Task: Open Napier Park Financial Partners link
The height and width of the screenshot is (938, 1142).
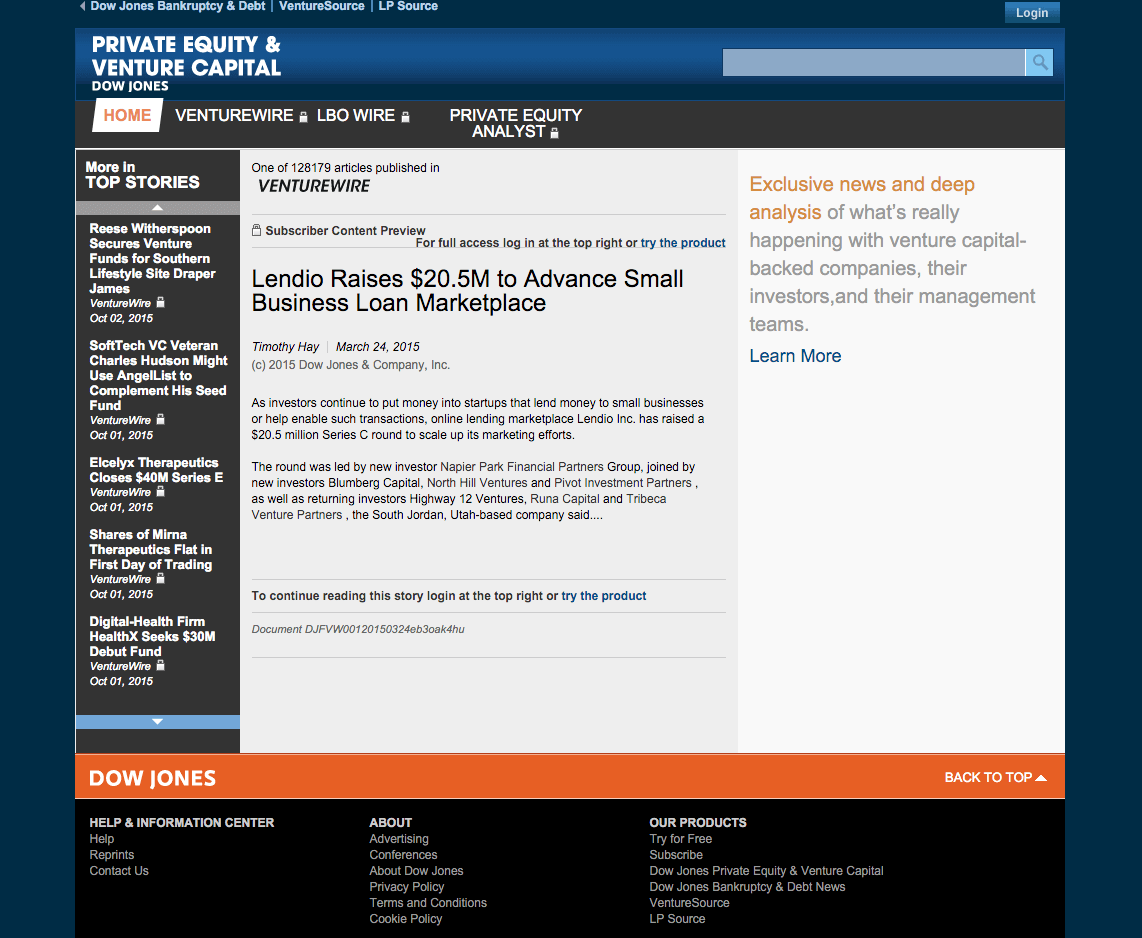Action: 521,467
